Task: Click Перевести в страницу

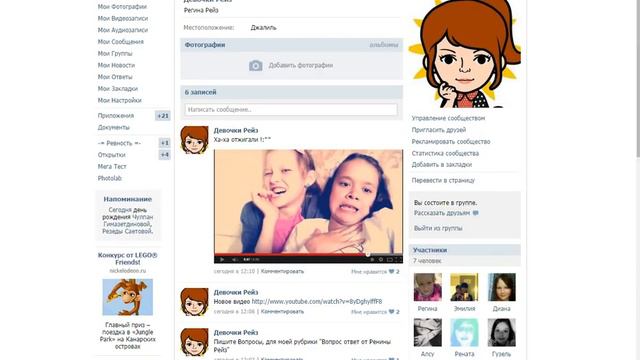Action: [x=443, y=180]
